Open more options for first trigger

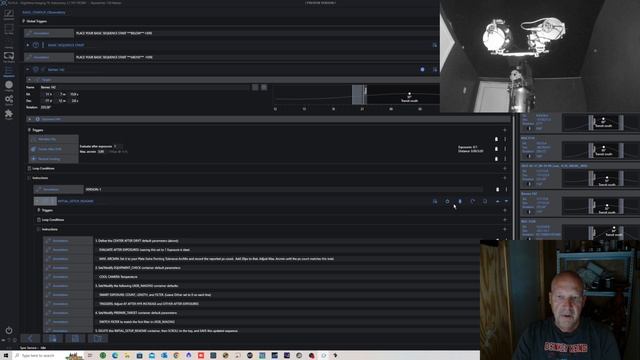pos(505,139)
